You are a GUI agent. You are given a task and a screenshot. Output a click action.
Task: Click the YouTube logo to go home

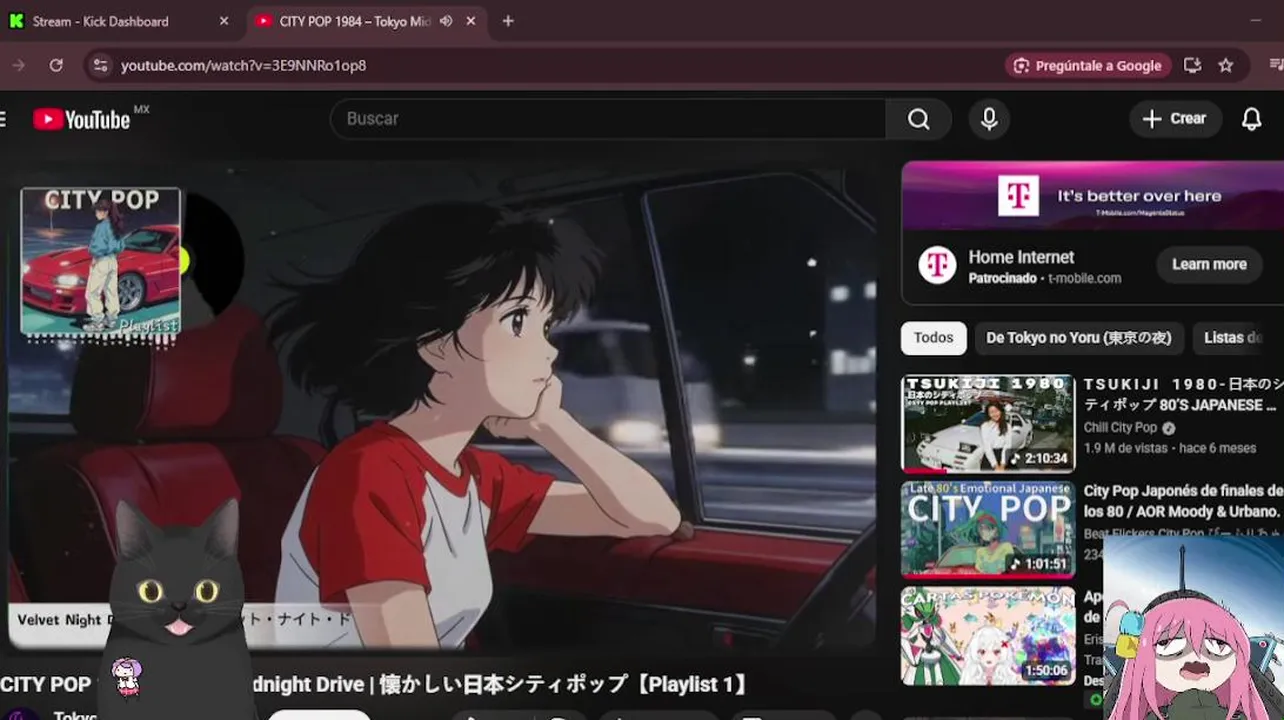(x=82, y=120)
